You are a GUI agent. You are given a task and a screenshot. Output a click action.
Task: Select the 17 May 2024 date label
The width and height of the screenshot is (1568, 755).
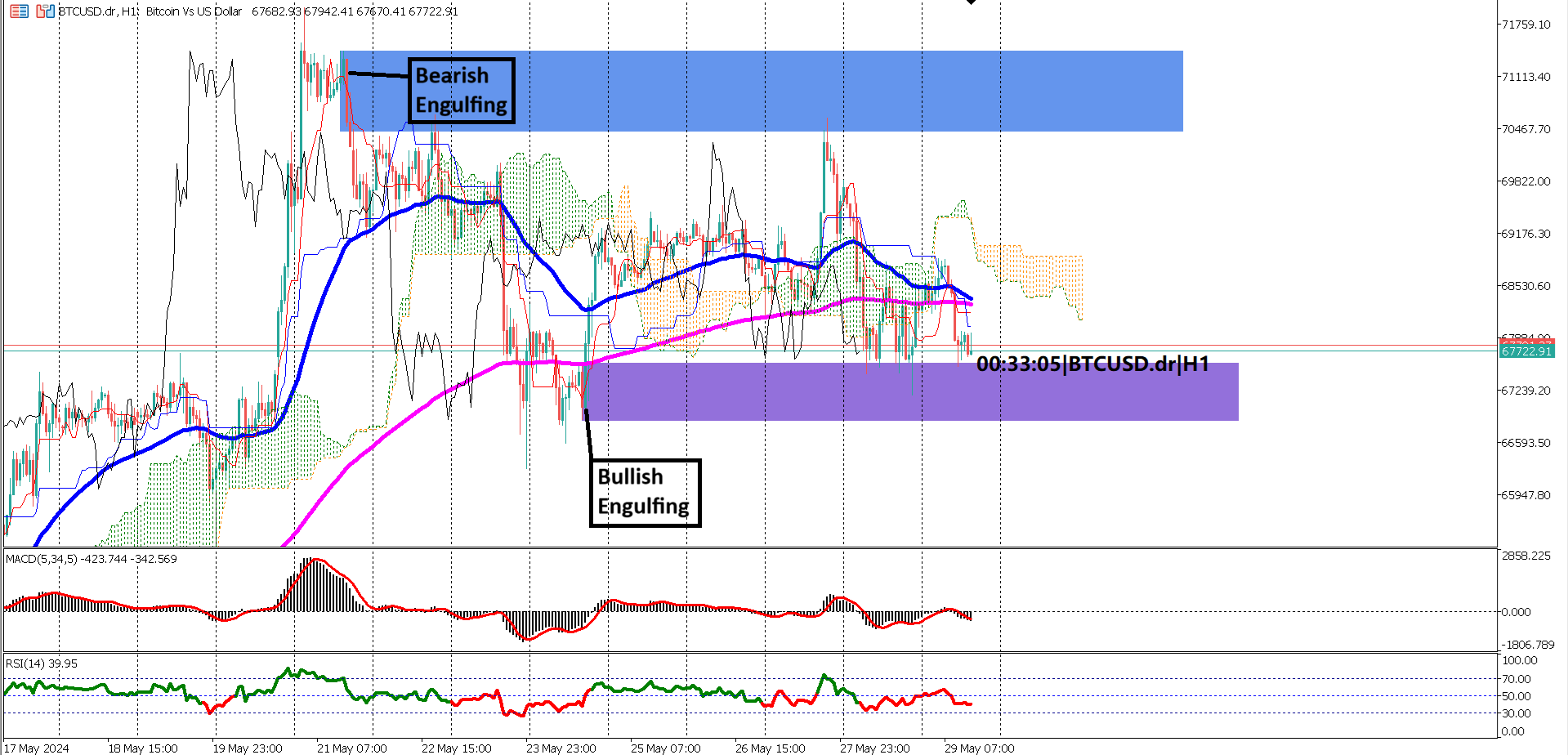pyautogui.click(x=37, y=748)
